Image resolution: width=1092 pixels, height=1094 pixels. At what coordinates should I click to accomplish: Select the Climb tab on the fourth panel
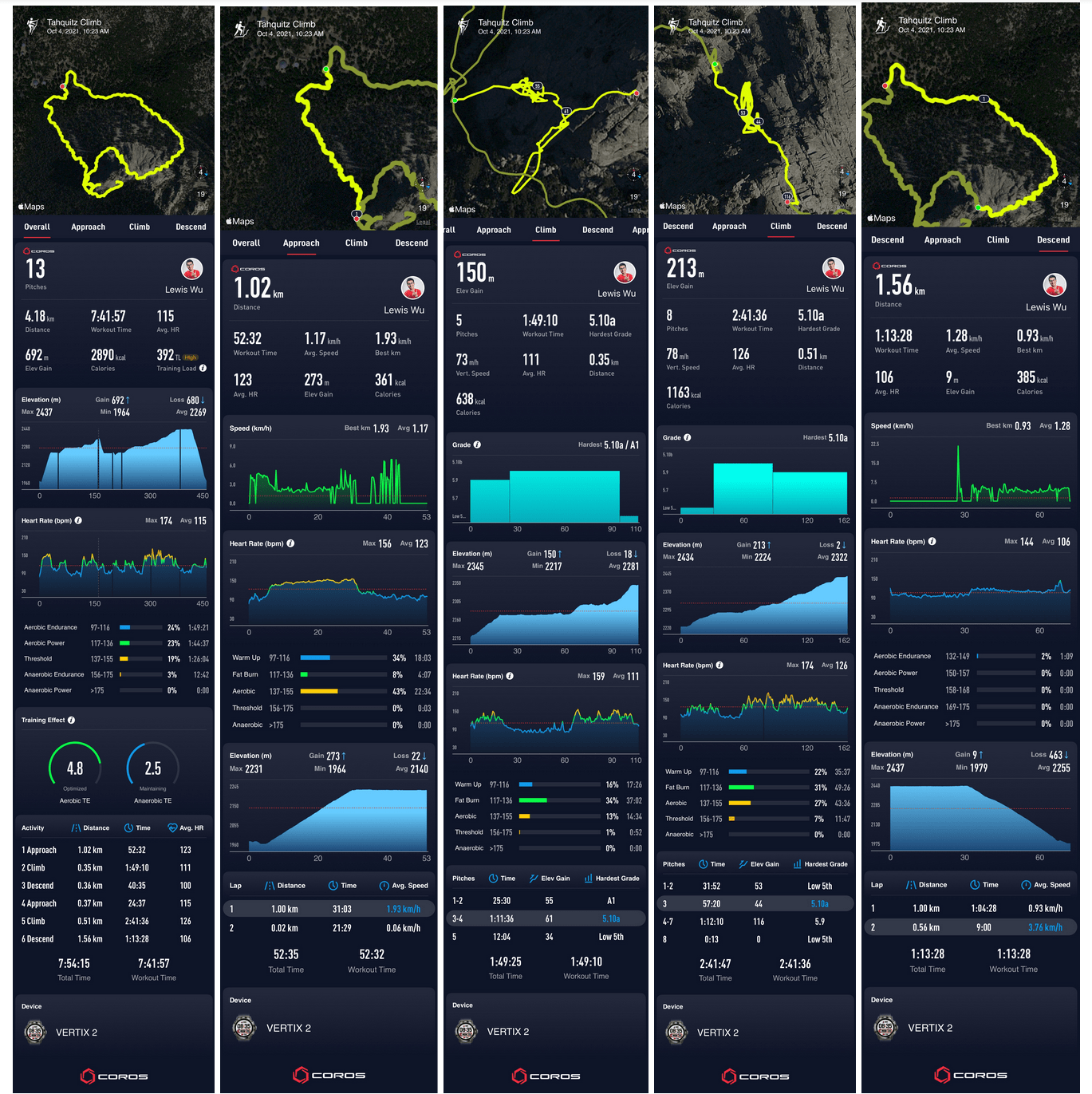pyautogui.click(x=780, y=226)
